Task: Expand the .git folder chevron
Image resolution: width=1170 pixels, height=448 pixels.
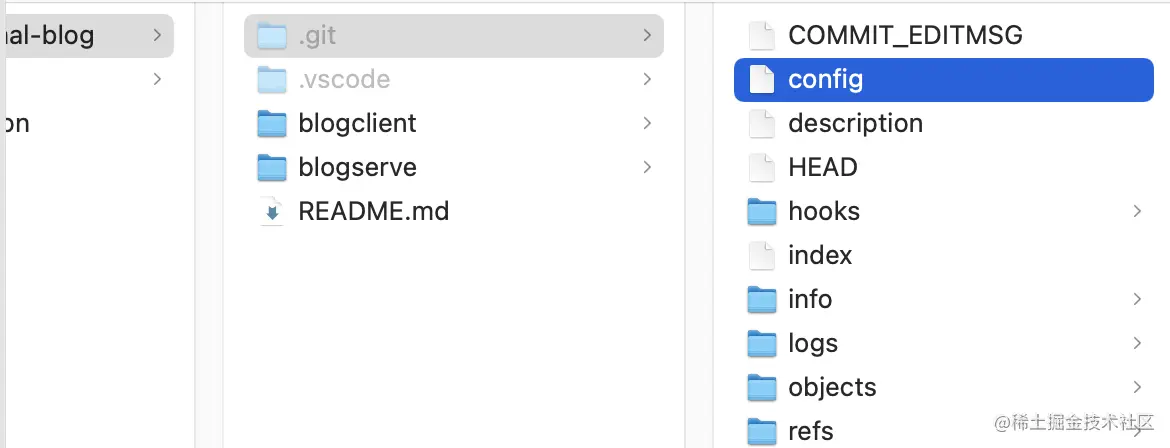Action: pos(647,35)
